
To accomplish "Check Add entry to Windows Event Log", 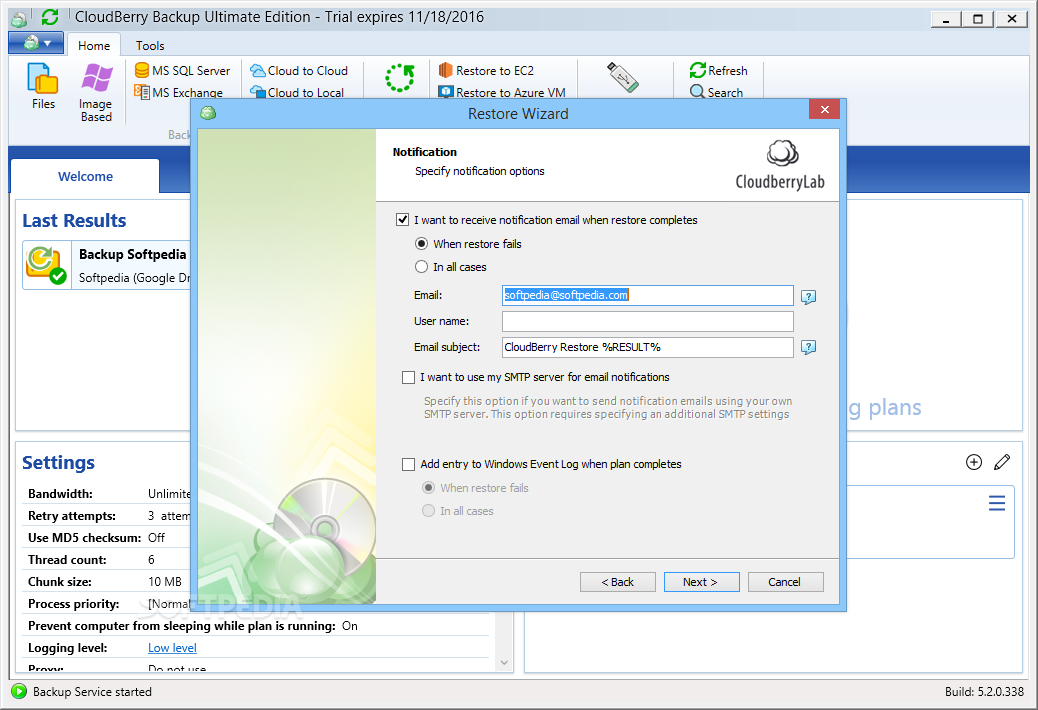I will (408, 465).
